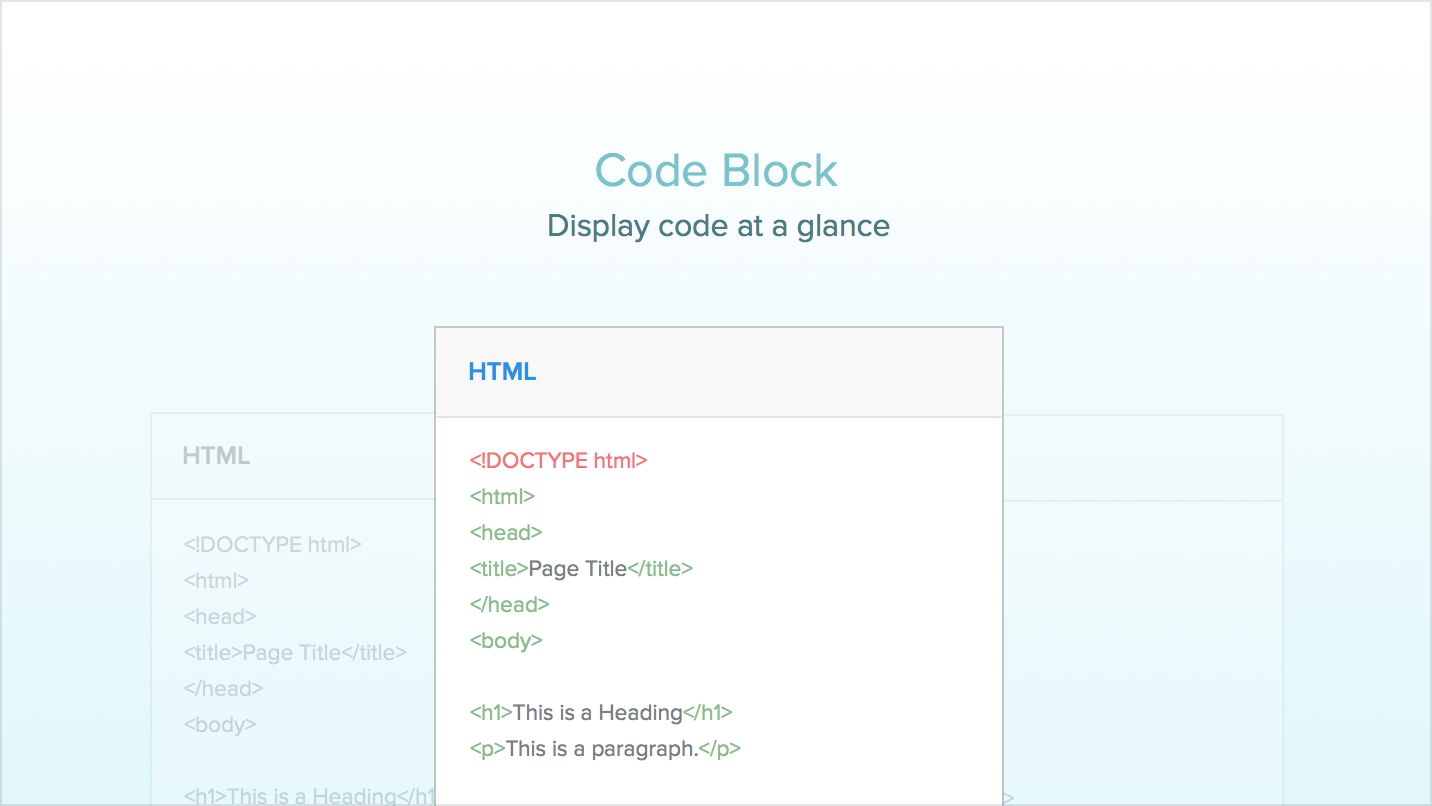Image resolution: width=1432 pixels, height=806 pixels.
Task: Click the green <body> tag in the front block
Action: 505,640
